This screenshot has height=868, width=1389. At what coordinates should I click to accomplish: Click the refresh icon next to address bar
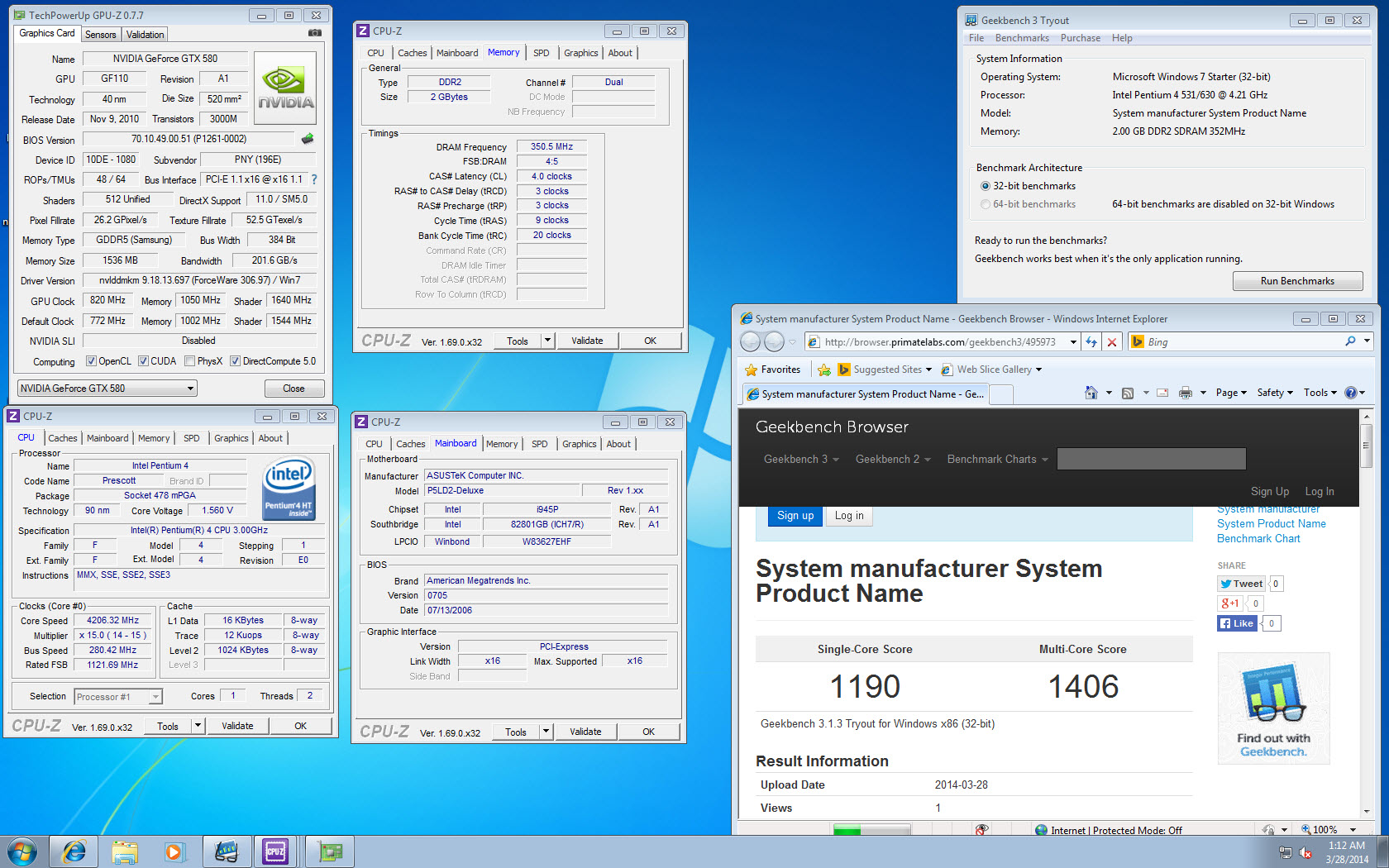tap(1091, 342)
